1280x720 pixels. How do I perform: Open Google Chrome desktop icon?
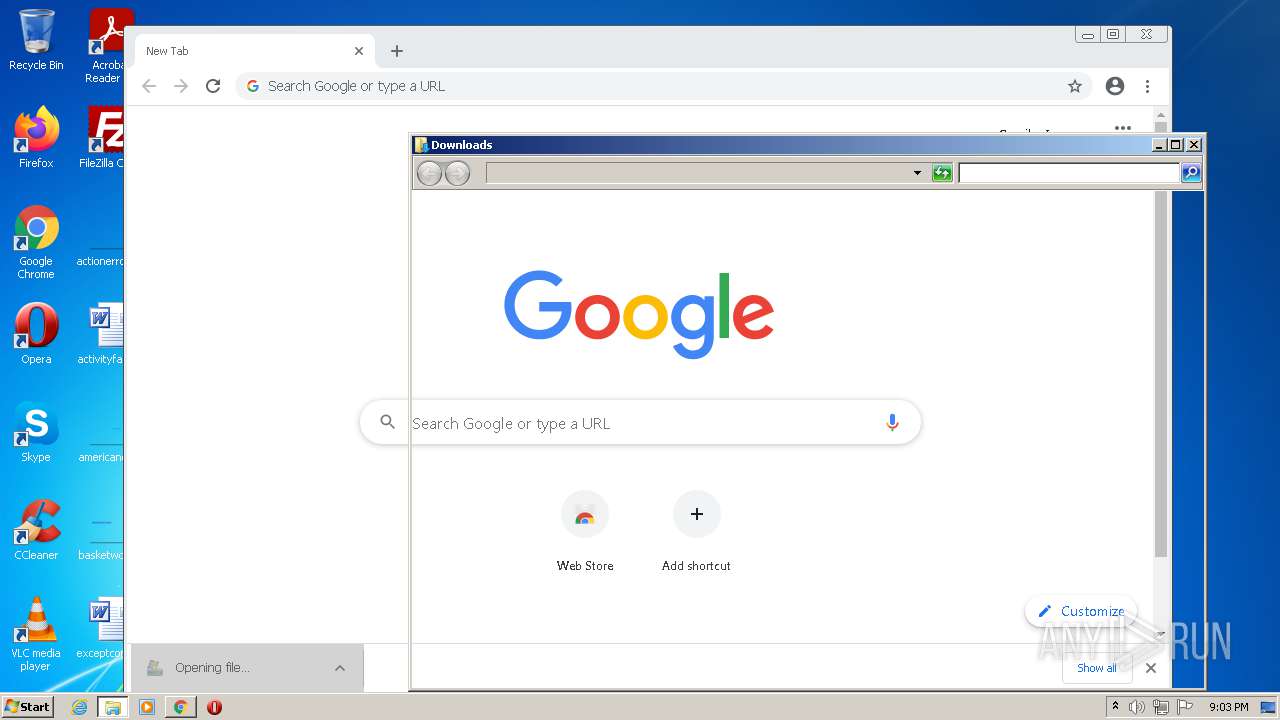point(36,242)
